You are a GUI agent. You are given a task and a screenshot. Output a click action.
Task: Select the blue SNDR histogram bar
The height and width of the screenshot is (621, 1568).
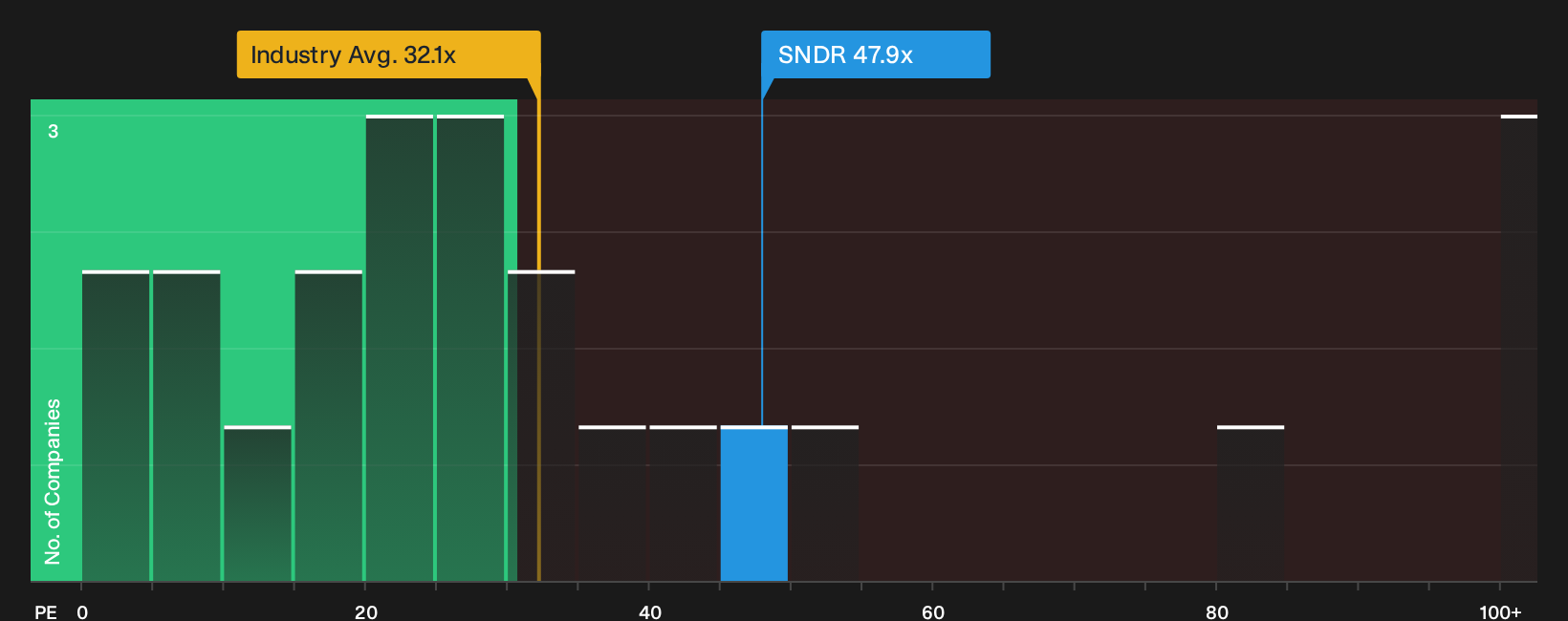click(754, 503)
